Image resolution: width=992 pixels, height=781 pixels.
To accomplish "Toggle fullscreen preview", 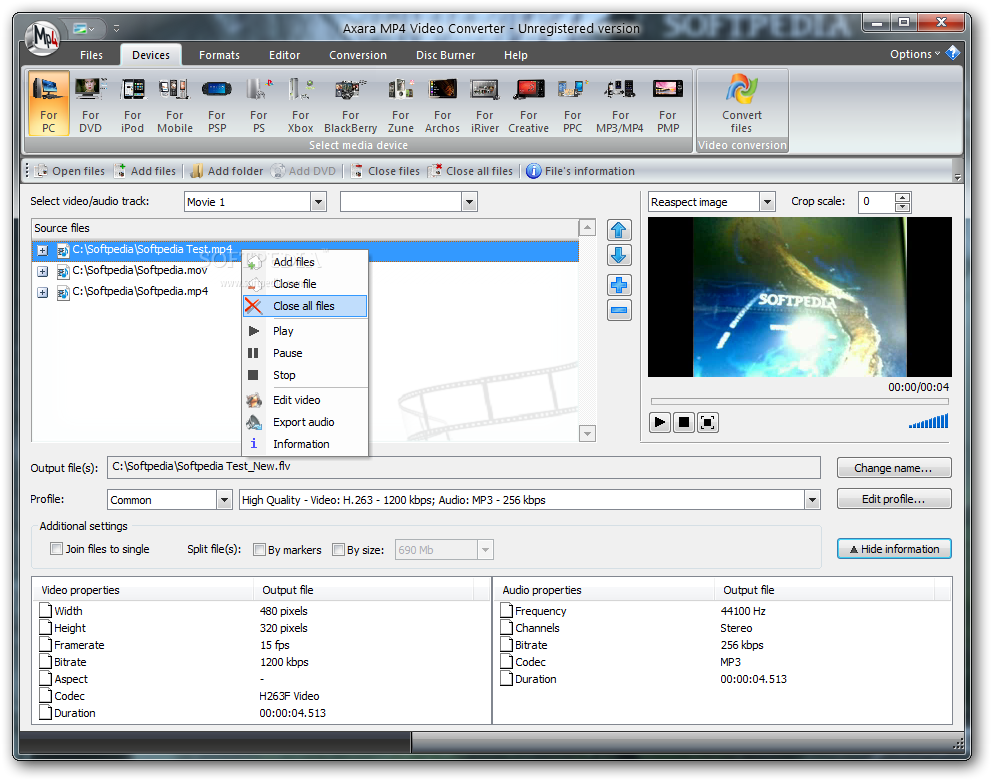I will pyautogui.click(x=708, y=422).
